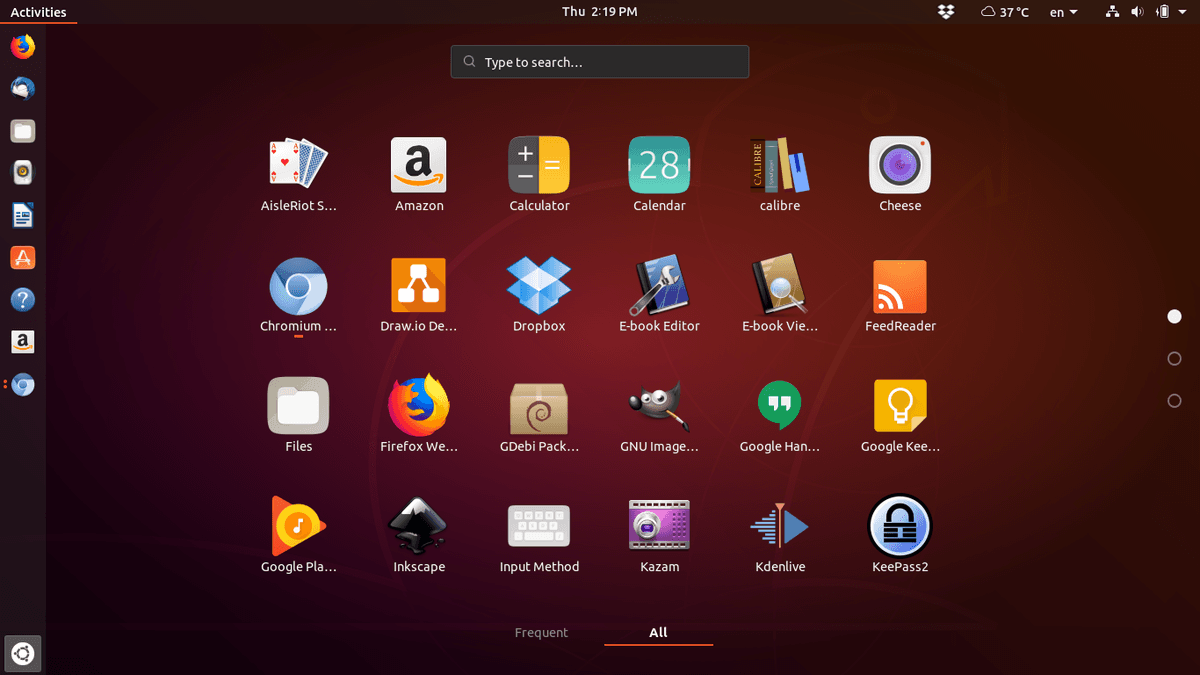Image resolution: width=1200 pixels, height=675 pixels.
Task: Click the Amazon icon in the dock
Action: [x=22, y=342]
